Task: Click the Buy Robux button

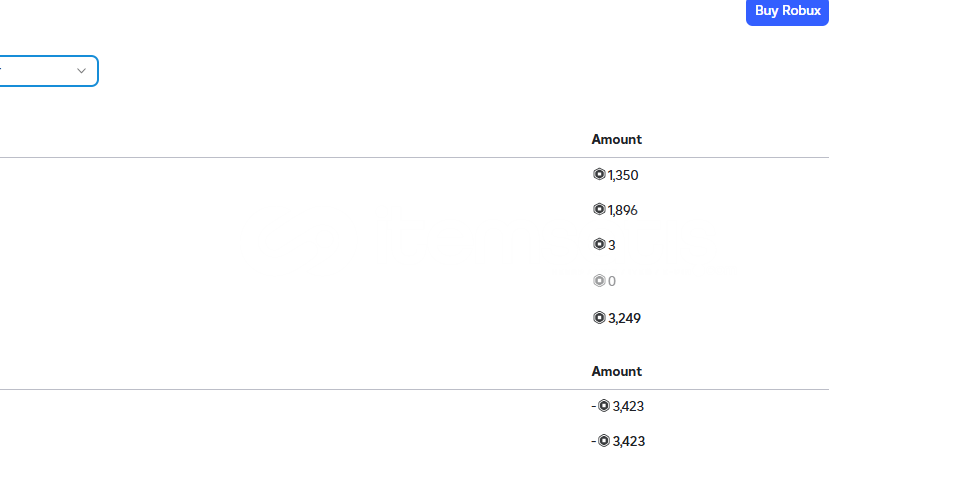Action: (x=787, y=11)
